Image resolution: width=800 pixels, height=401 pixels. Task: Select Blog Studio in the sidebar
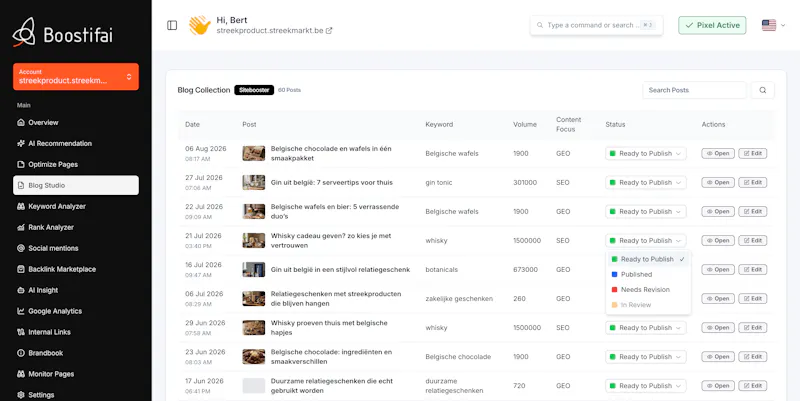click(x=76, y=185)
